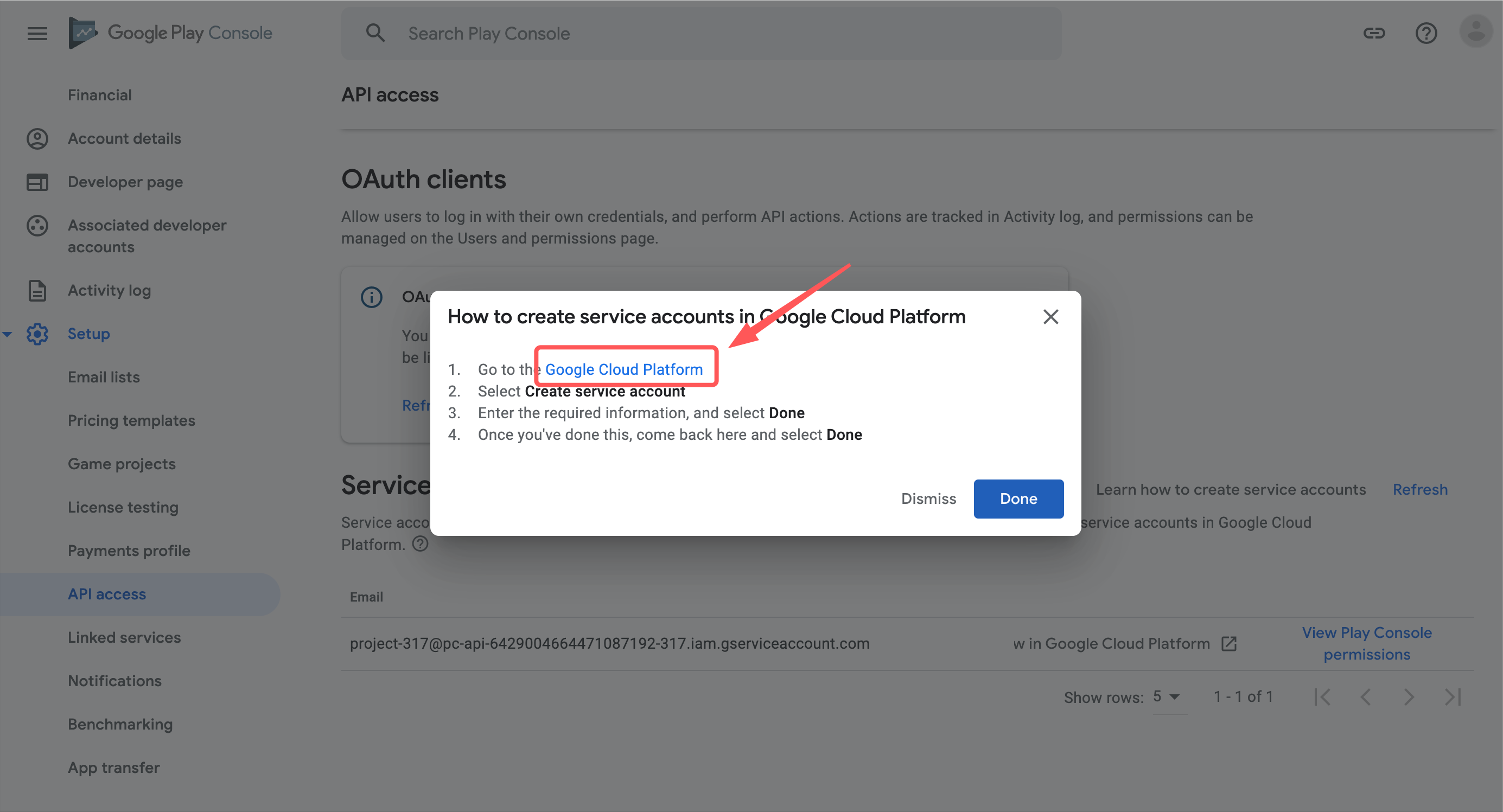Open the user account avatar
This screenshot has height=812, width=1503.
(1476, 32)
